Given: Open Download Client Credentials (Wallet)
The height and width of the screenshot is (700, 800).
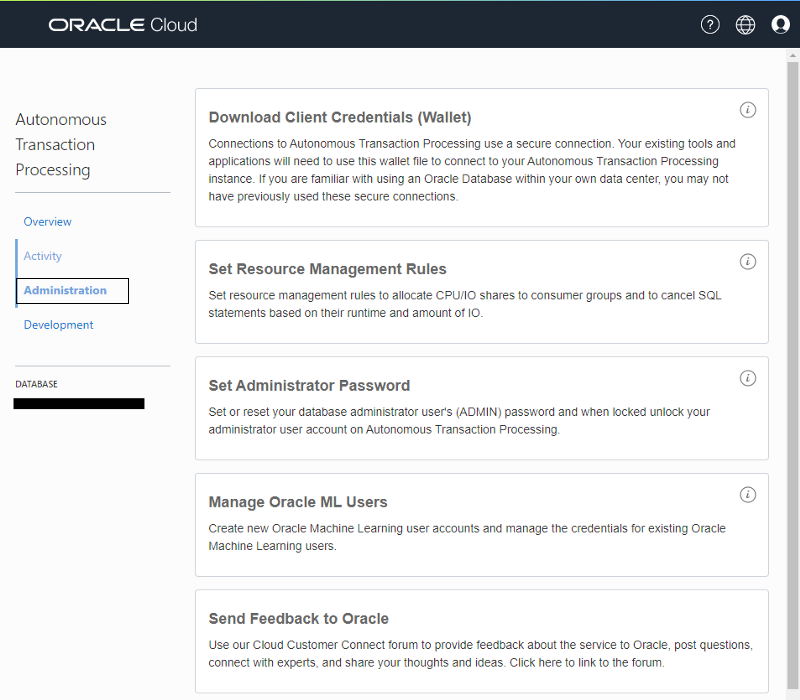Looking at the screenshot, I should (x=340, y=118).
